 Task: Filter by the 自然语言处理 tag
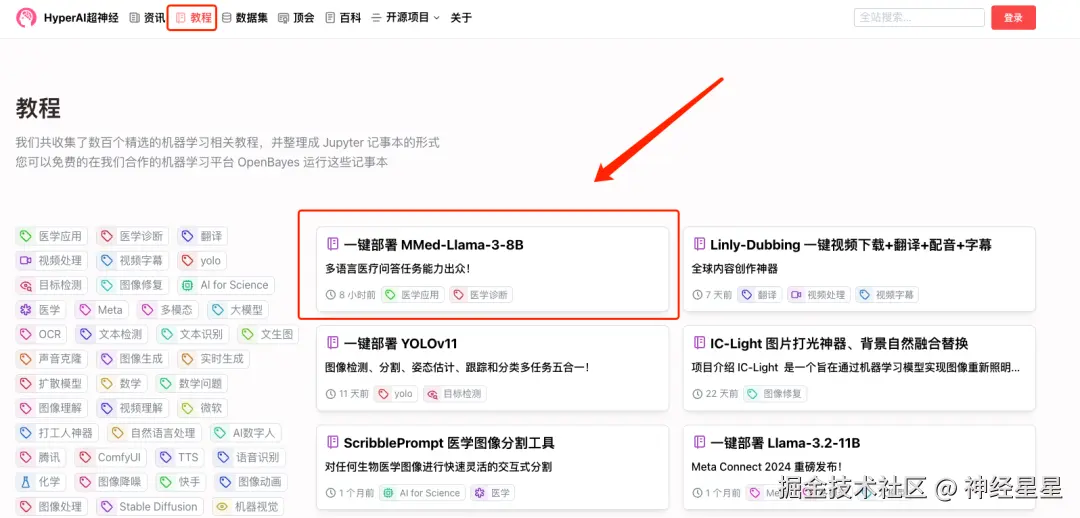coord(154,433)
